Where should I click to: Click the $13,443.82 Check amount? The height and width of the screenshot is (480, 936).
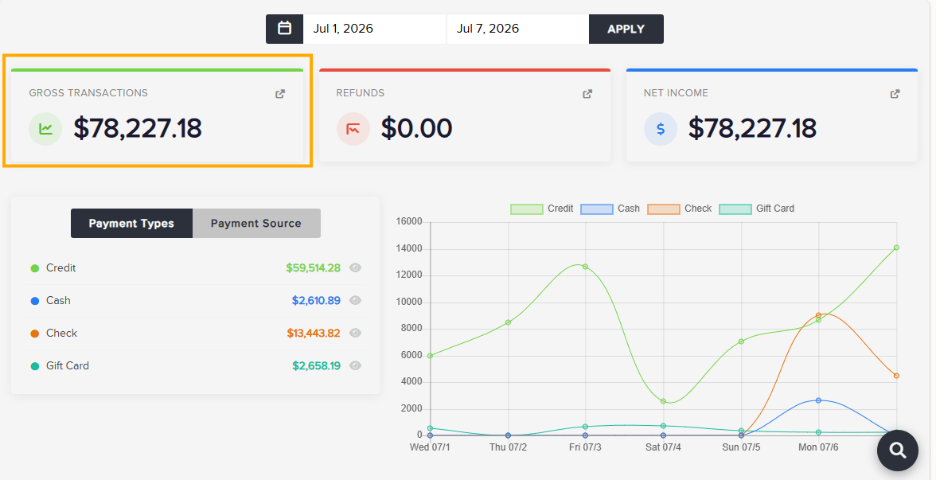[x=313, y=333]
